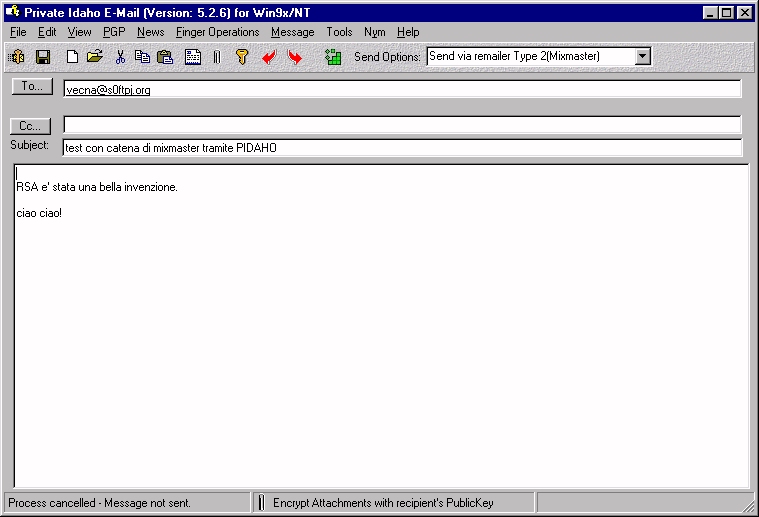Save message with the floppy disk icon
The width and height of the screenshot is (759, 517).
[x=43, y=57]
